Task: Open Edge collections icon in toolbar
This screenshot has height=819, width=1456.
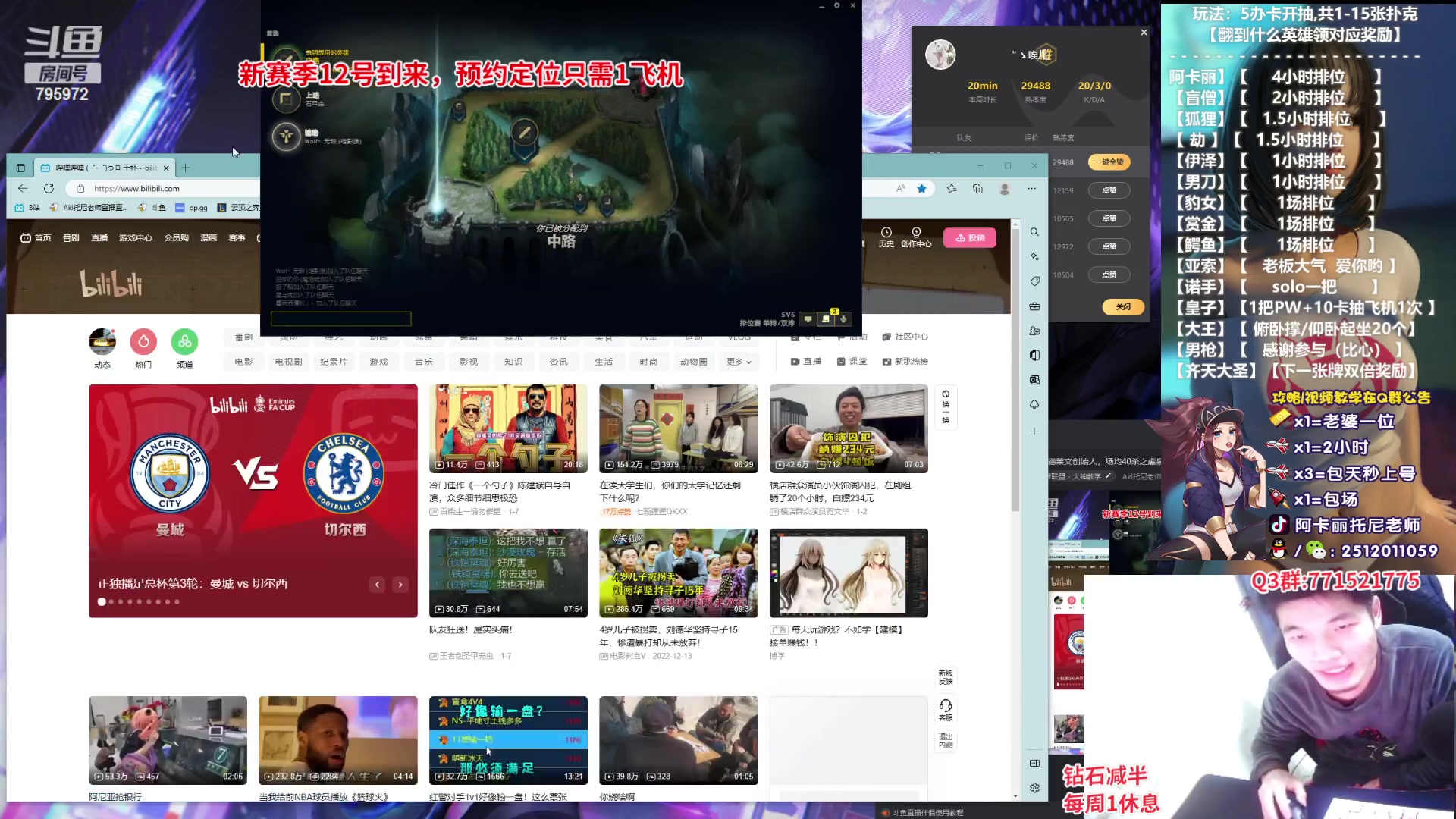Action: (977, 189)
